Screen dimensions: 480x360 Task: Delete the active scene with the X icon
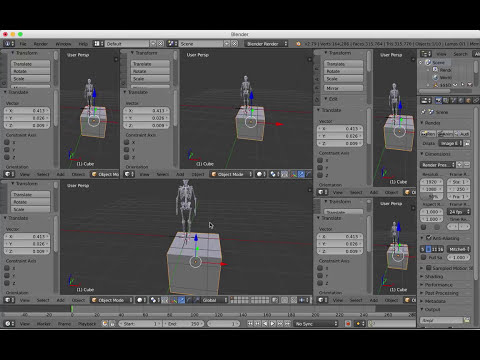[x=235, y=44]
